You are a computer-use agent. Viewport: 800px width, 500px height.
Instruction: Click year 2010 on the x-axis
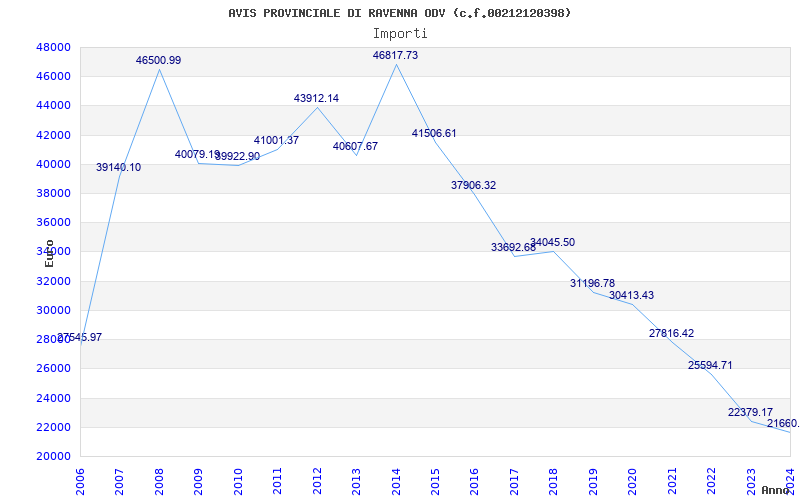pos(238,481)
